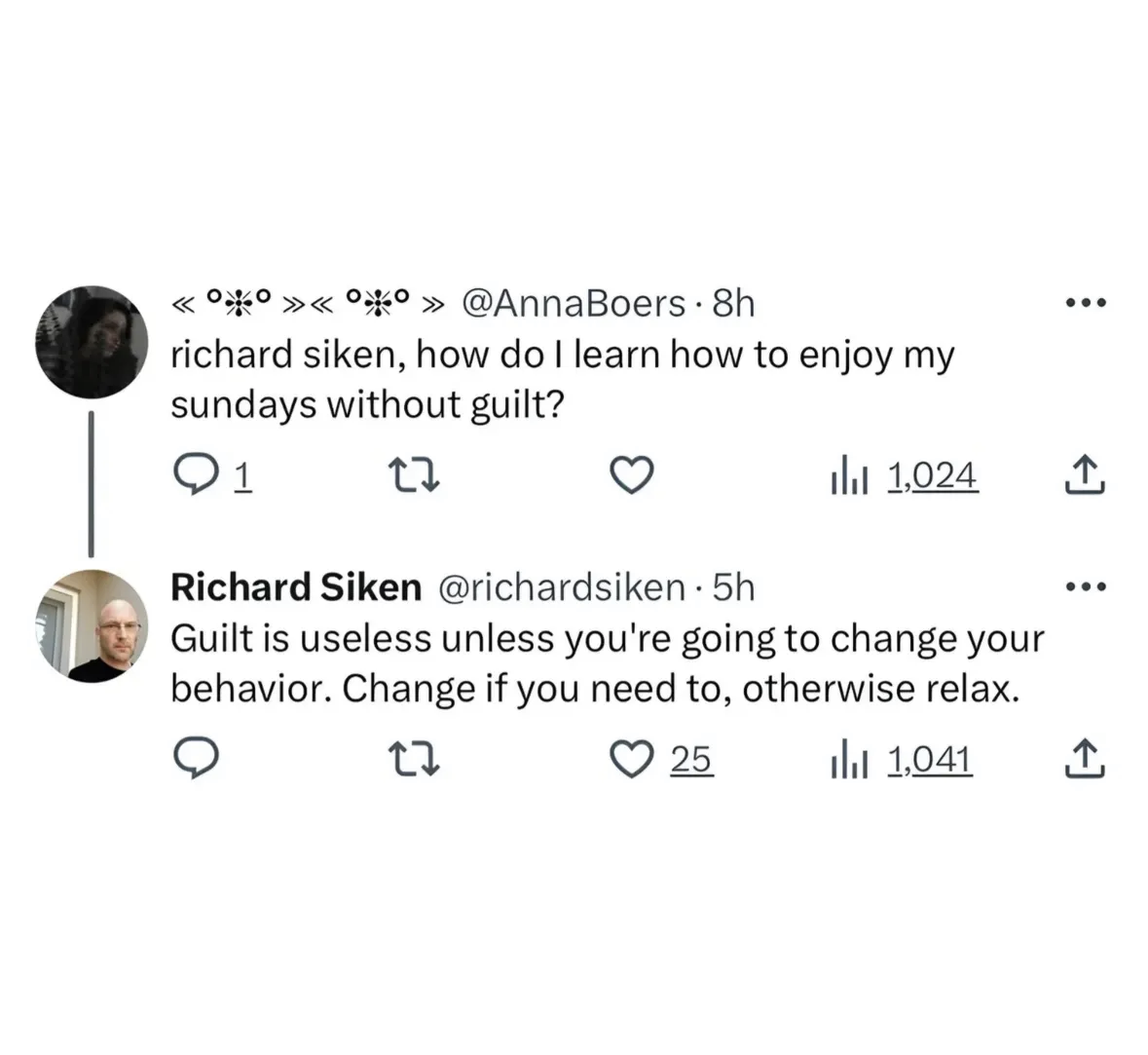1148x1055 pixels.
Task: Open the 5h timestamp link
Action: point(734,587)
